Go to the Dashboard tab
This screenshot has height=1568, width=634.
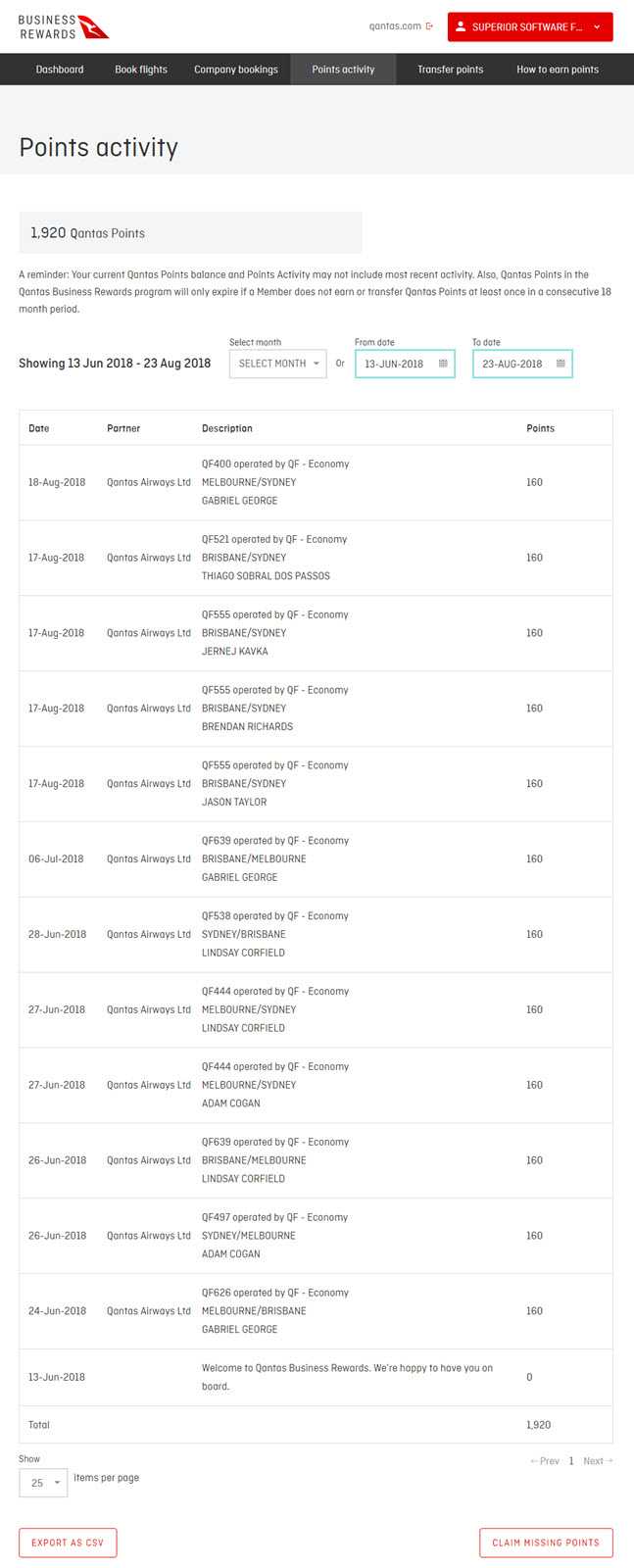60,70
